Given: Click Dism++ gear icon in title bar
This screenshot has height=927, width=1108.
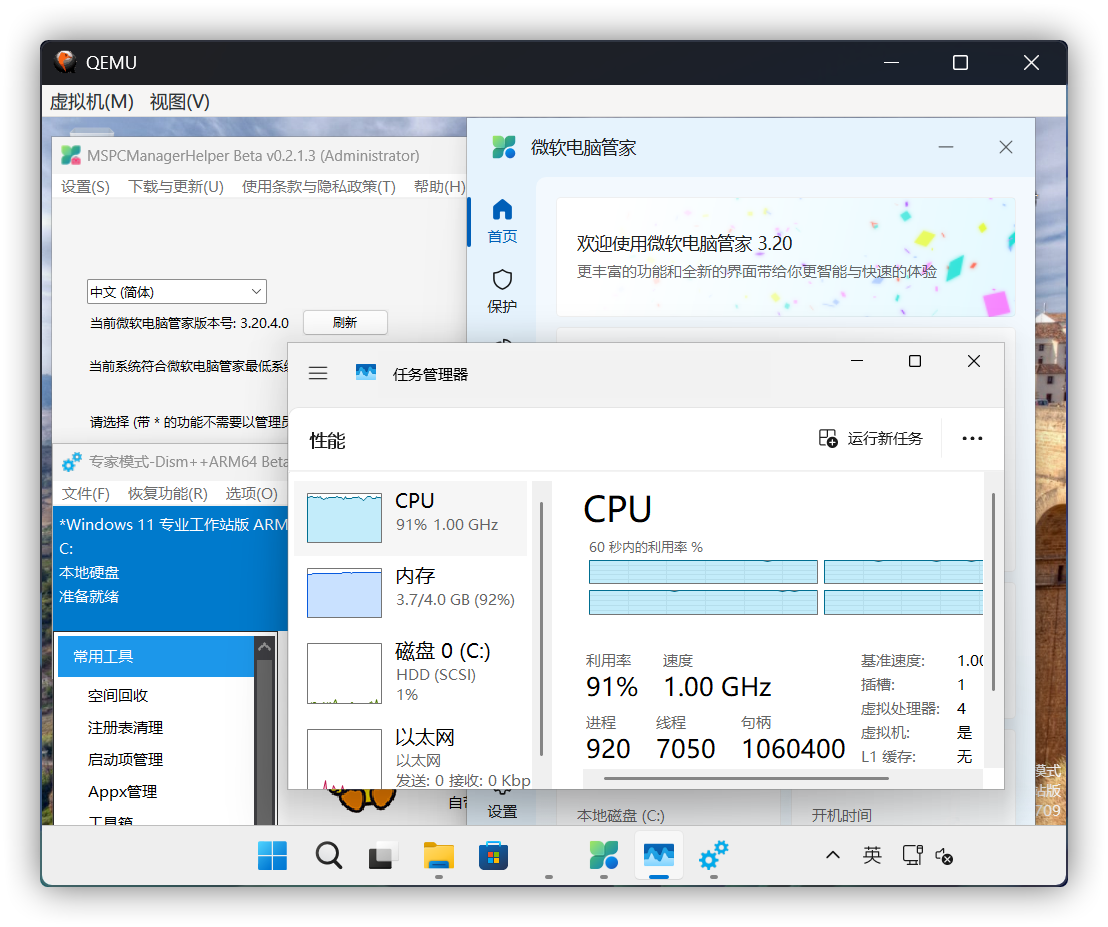Looking at the screenshot, I should coord(71,462).
